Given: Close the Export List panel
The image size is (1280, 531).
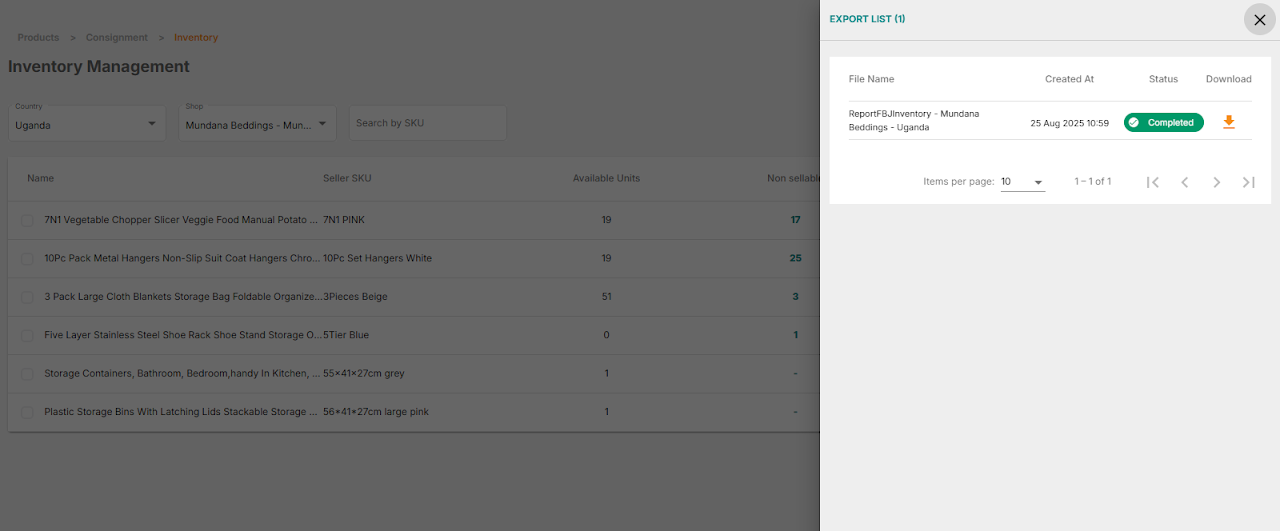Looking at the screenshot, I should tap(1259, 19).
